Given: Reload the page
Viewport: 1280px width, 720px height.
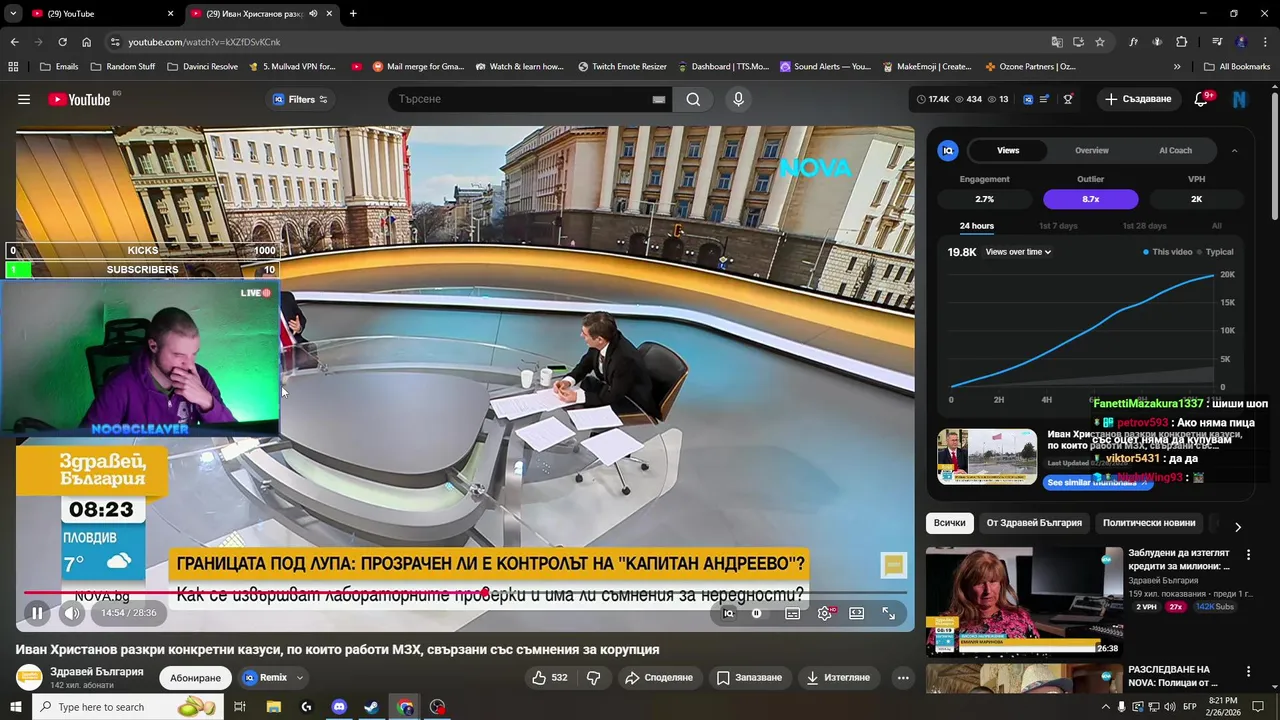Looking at the screenshot, I should 62,42.
